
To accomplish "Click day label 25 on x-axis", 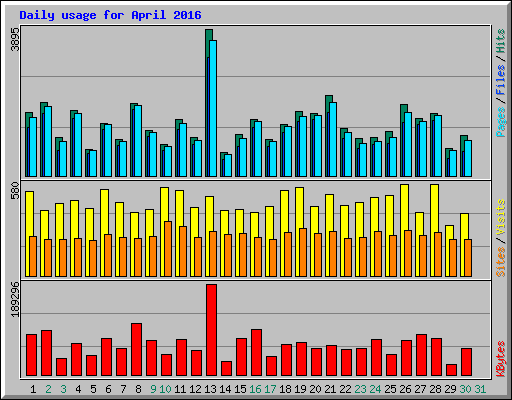I will pyautogui.click(x=390, y=389).
